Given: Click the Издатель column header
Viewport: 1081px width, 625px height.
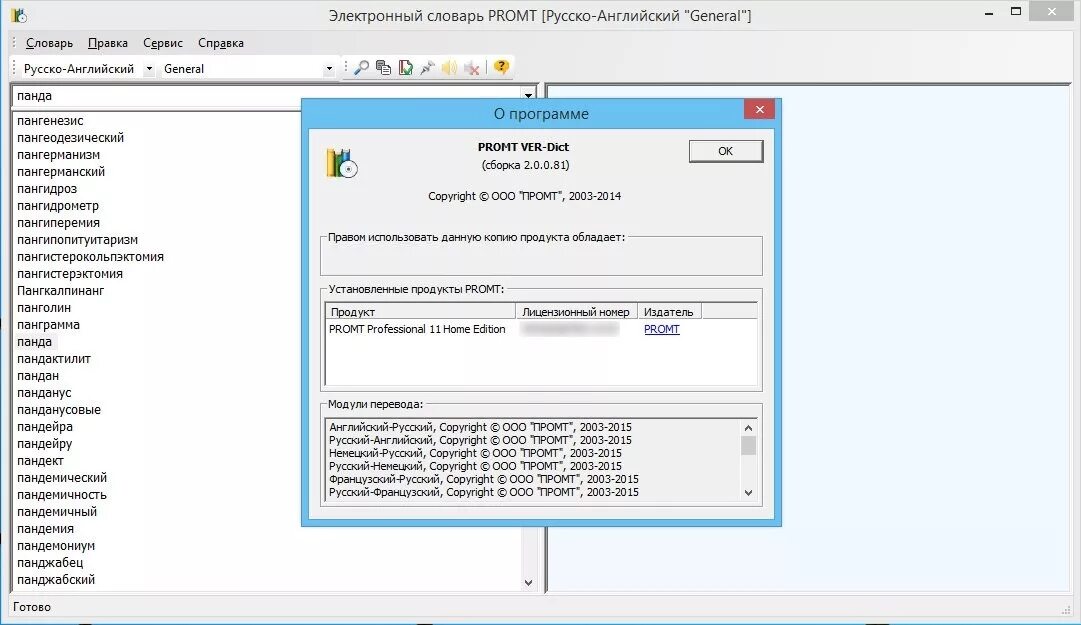Looking at the screenshot, I should click(x=669, y=311).
